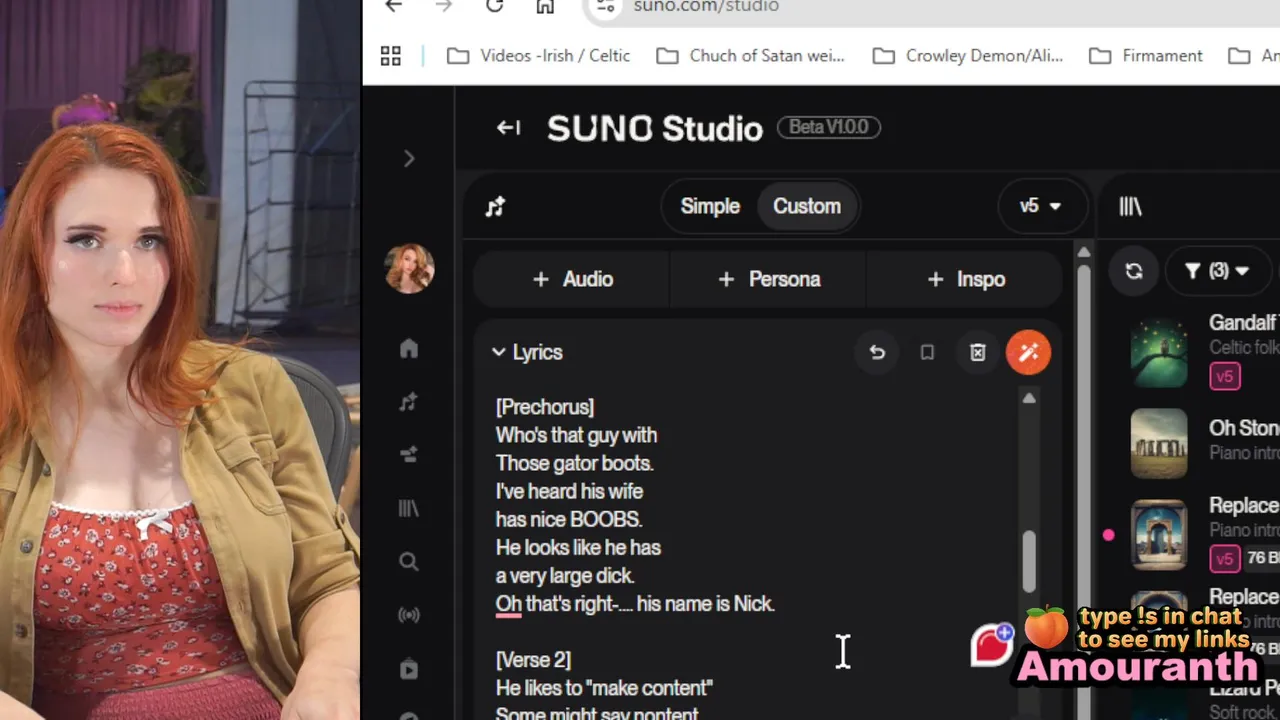Click the "Who's that guy with" lyric line
Viewport: 1280px width, 720px height.
point(576,435)
